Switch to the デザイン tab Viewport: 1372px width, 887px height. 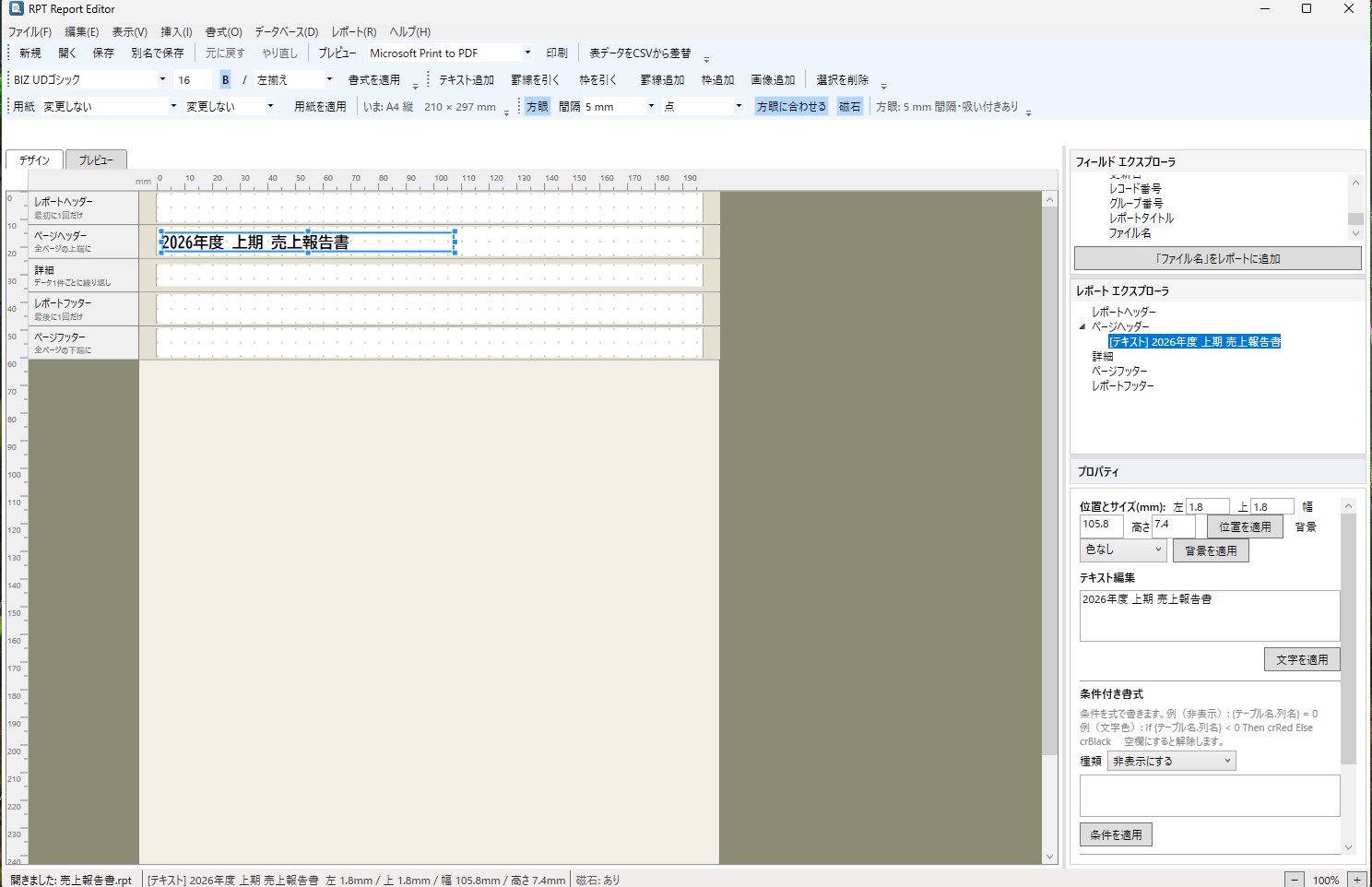[x=34, y=160]
